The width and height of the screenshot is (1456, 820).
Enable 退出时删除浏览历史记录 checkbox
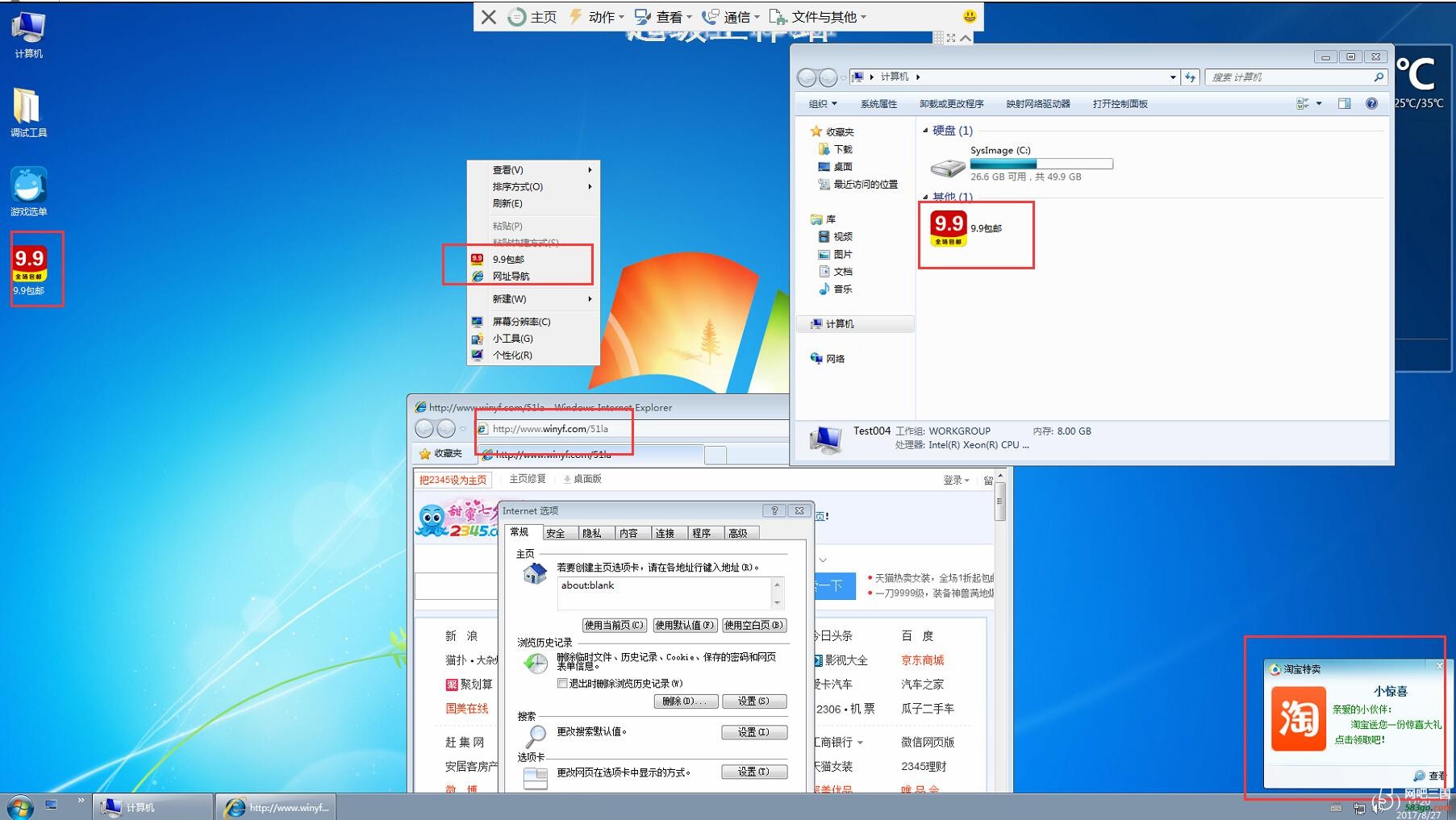[562, 684]
